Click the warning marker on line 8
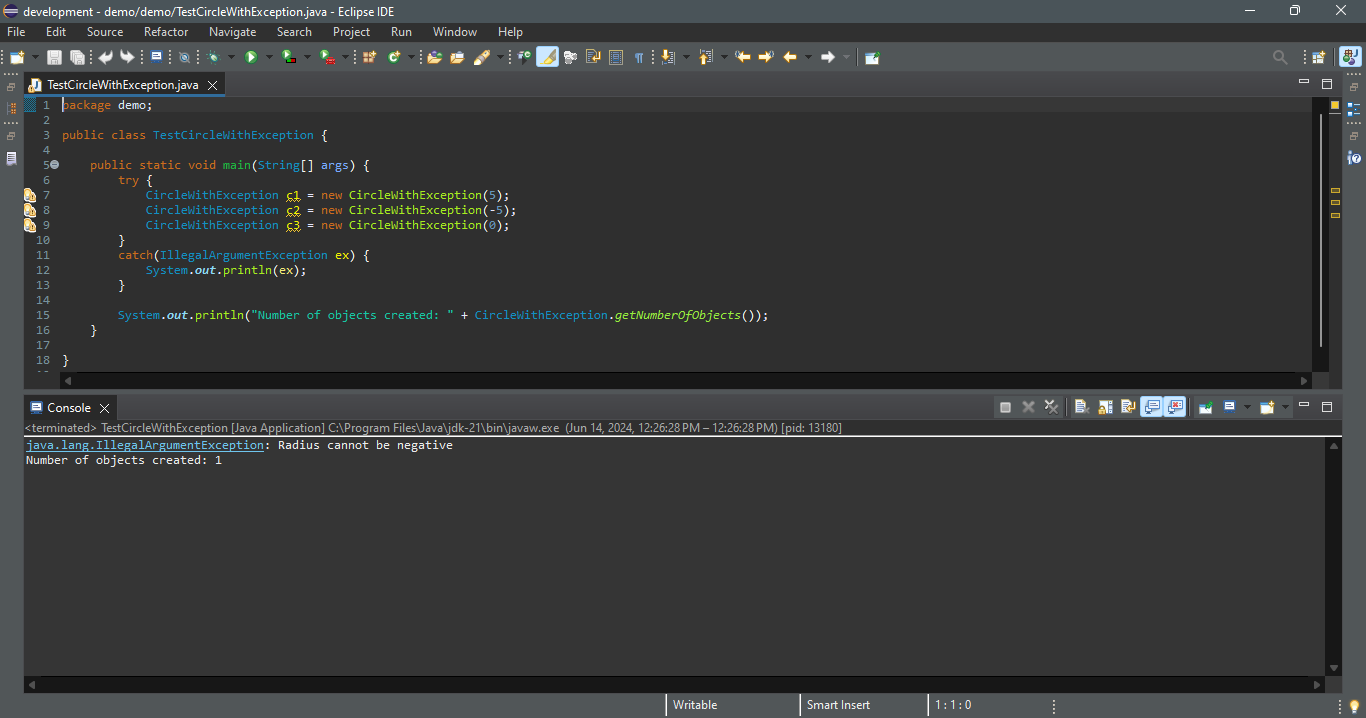1366x718 pixels. [30, 210]
